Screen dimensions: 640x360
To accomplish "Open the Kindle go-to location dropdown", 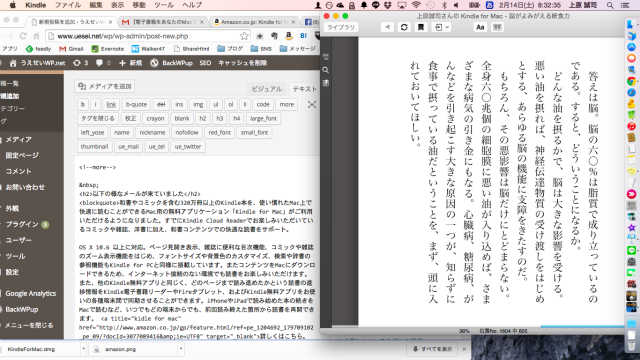I will (441, 27).
